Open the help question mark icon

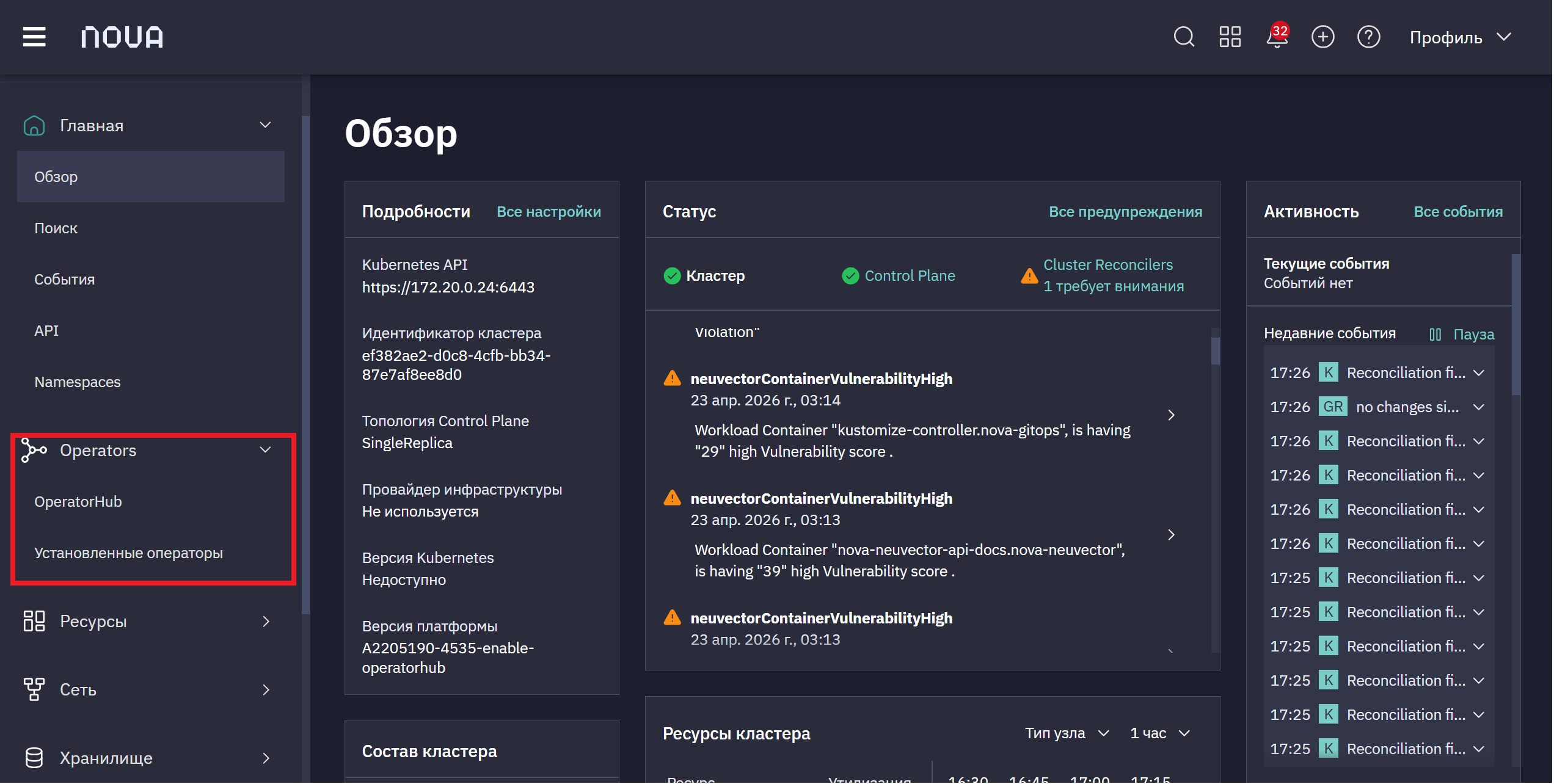pos(1369,37)
